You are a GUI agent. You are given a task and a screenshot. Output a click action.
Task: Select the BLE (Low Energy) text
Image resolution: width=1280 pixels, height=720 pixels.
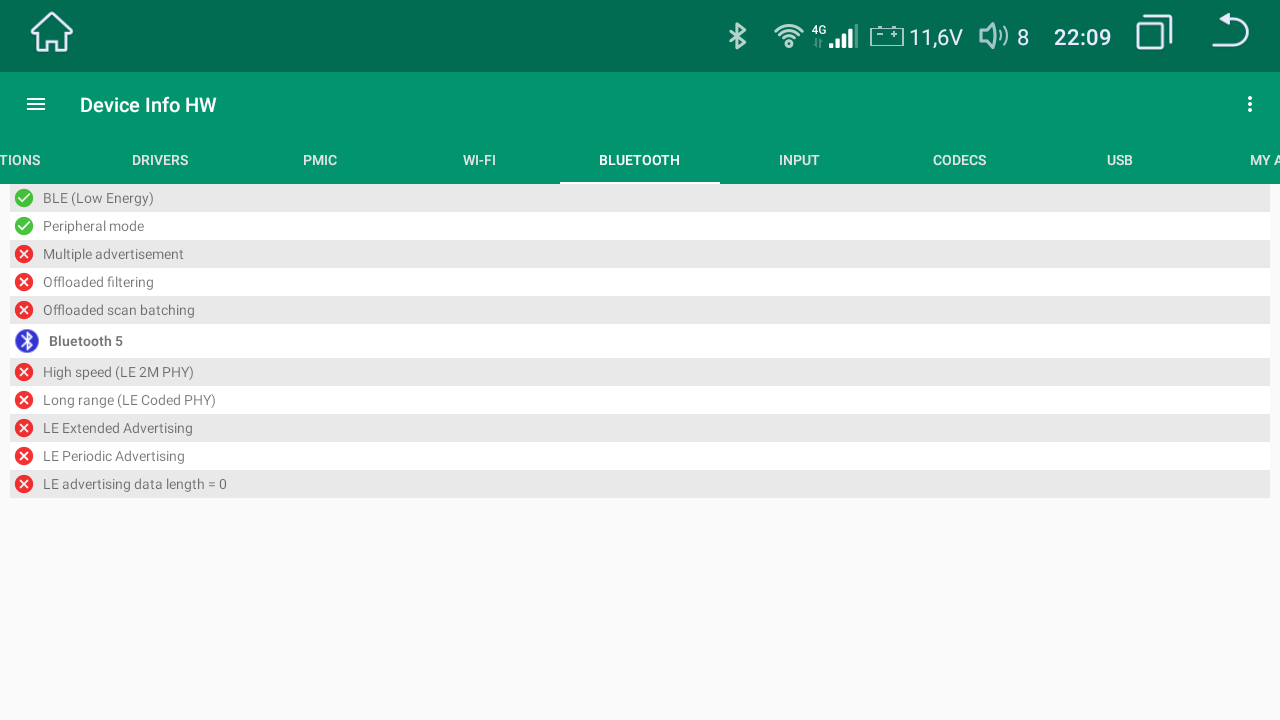click(98, 198)
